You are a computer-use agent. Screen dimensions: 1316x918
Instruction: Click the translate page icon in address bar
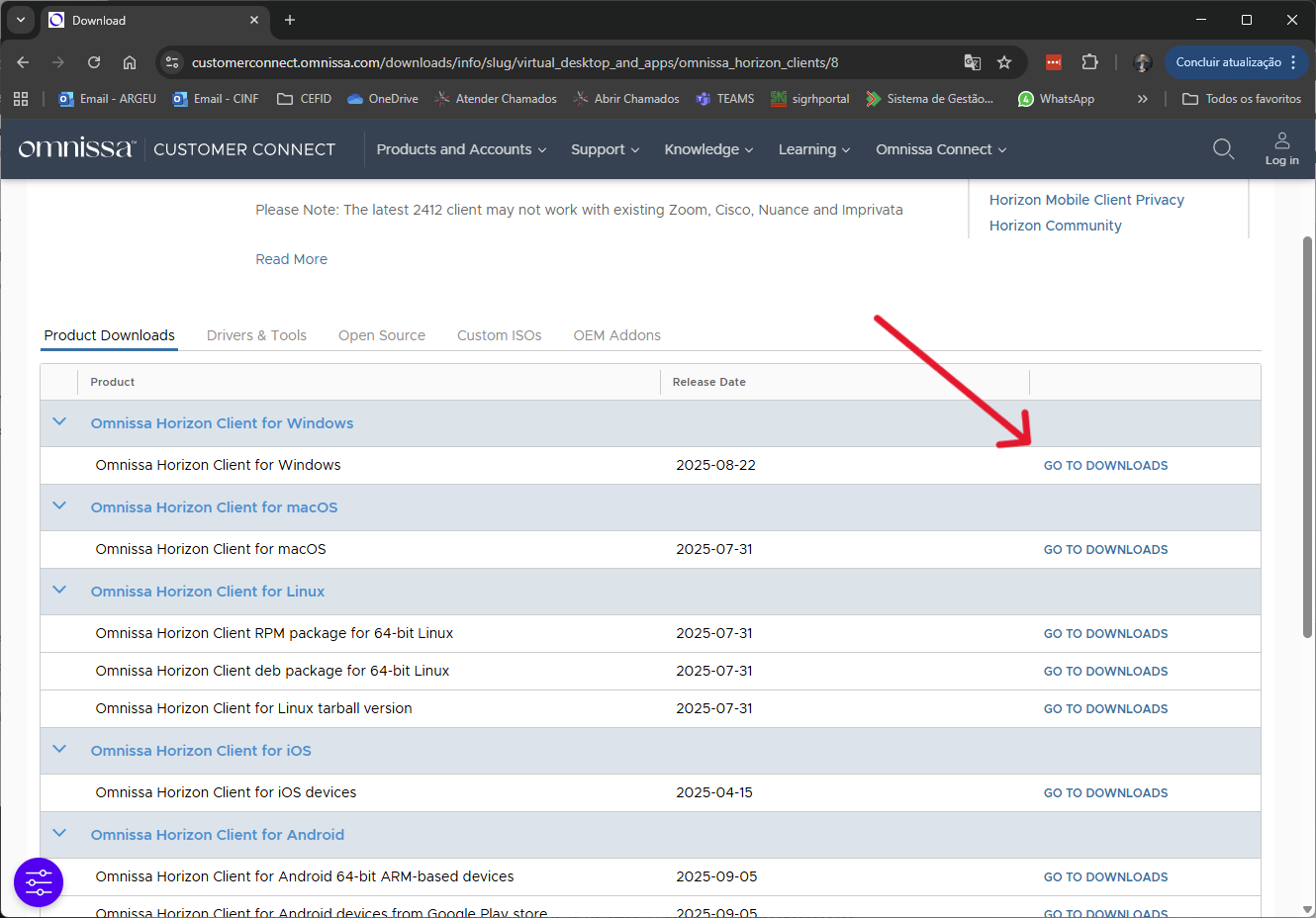point(973,62)
